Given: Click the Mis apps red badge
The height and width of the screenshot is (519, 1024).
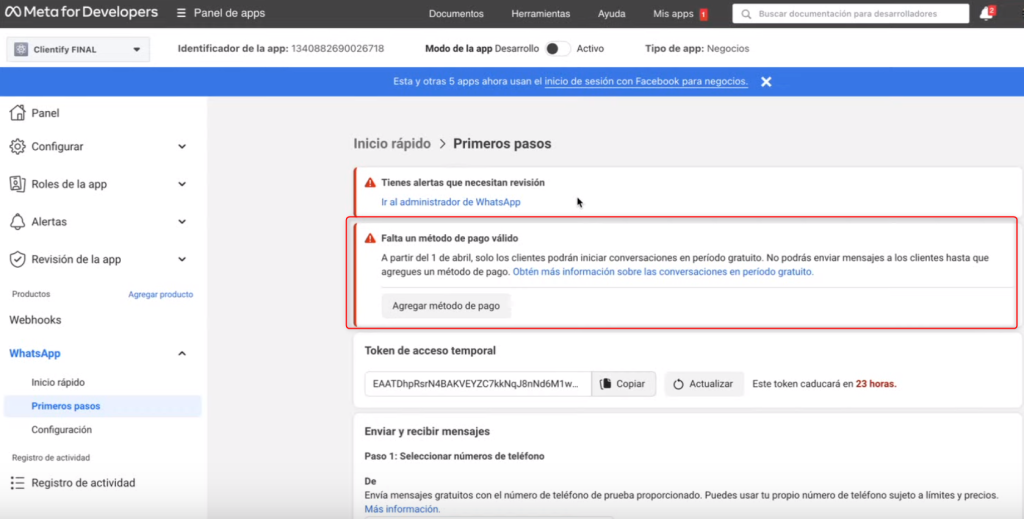Looking at the screenshot, I should click(703, 14).
